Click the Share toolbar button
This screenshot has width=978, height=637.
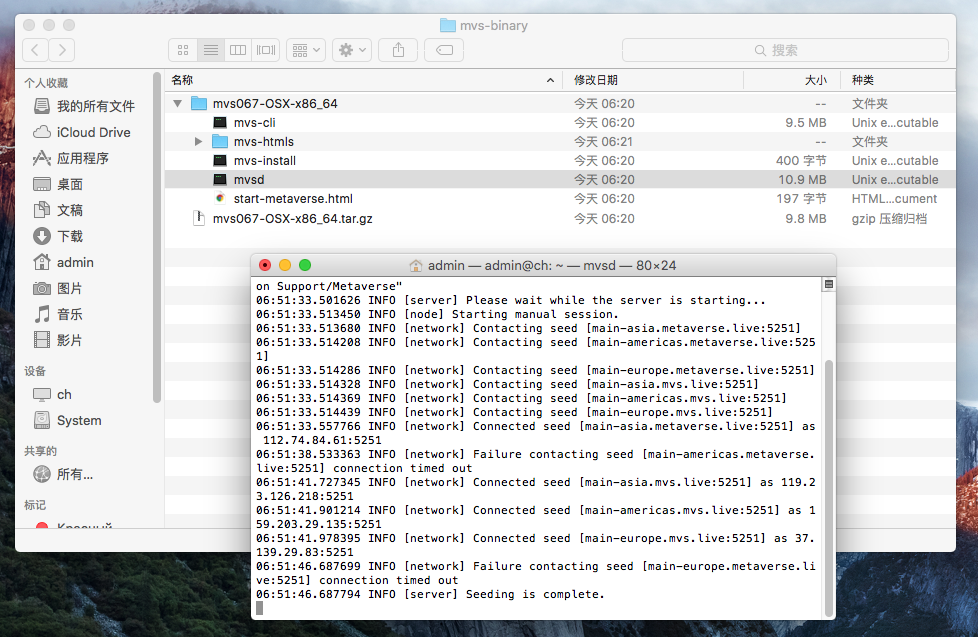pos(399,50)
